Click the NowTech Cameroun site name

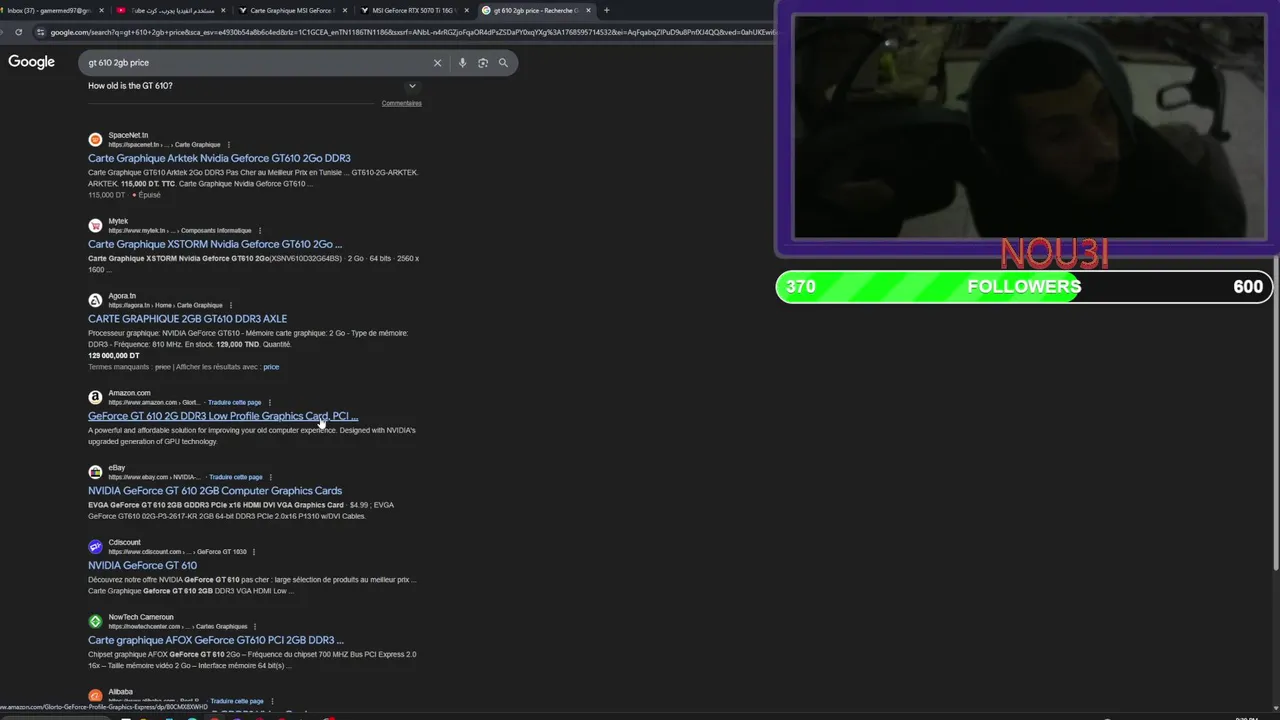[141, 617]
